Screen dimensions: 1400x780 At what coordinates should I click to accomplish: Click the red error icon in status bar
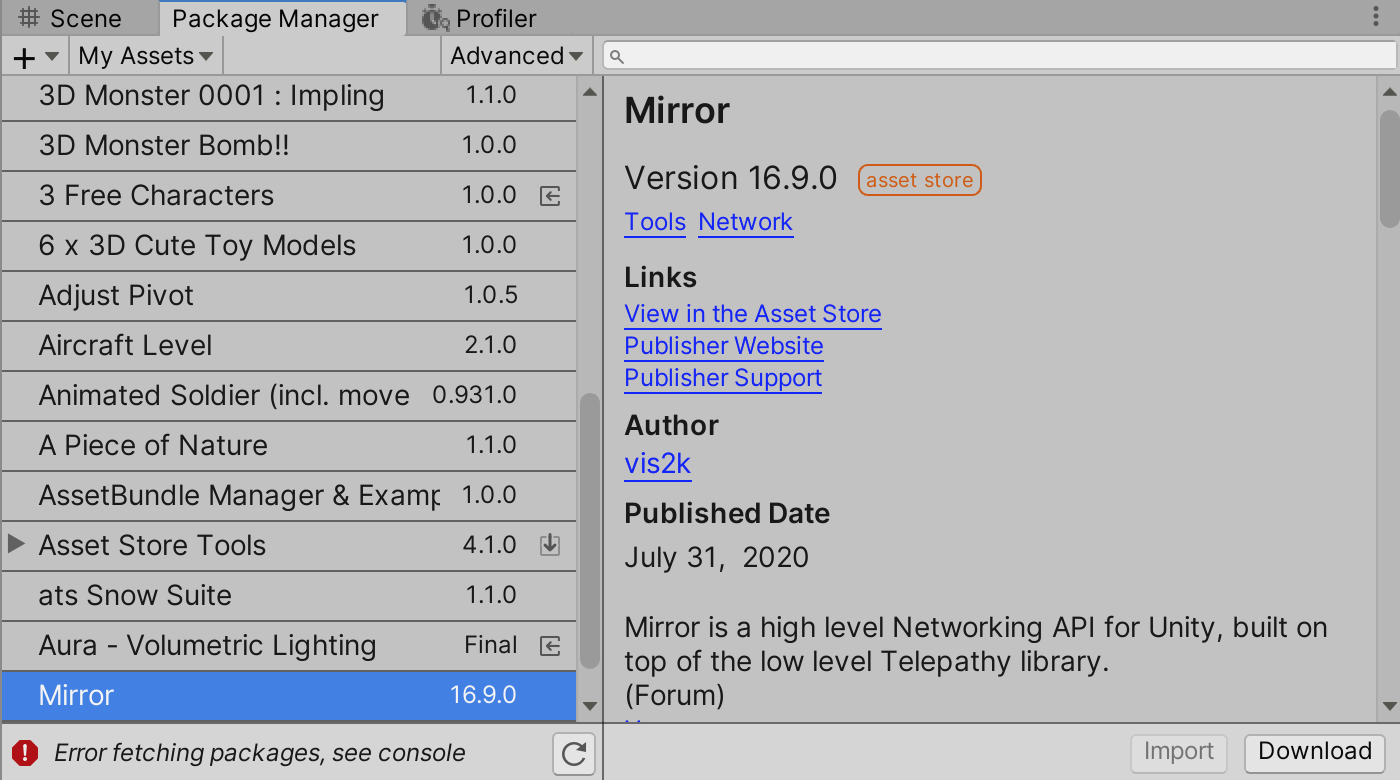coord(25,753)
